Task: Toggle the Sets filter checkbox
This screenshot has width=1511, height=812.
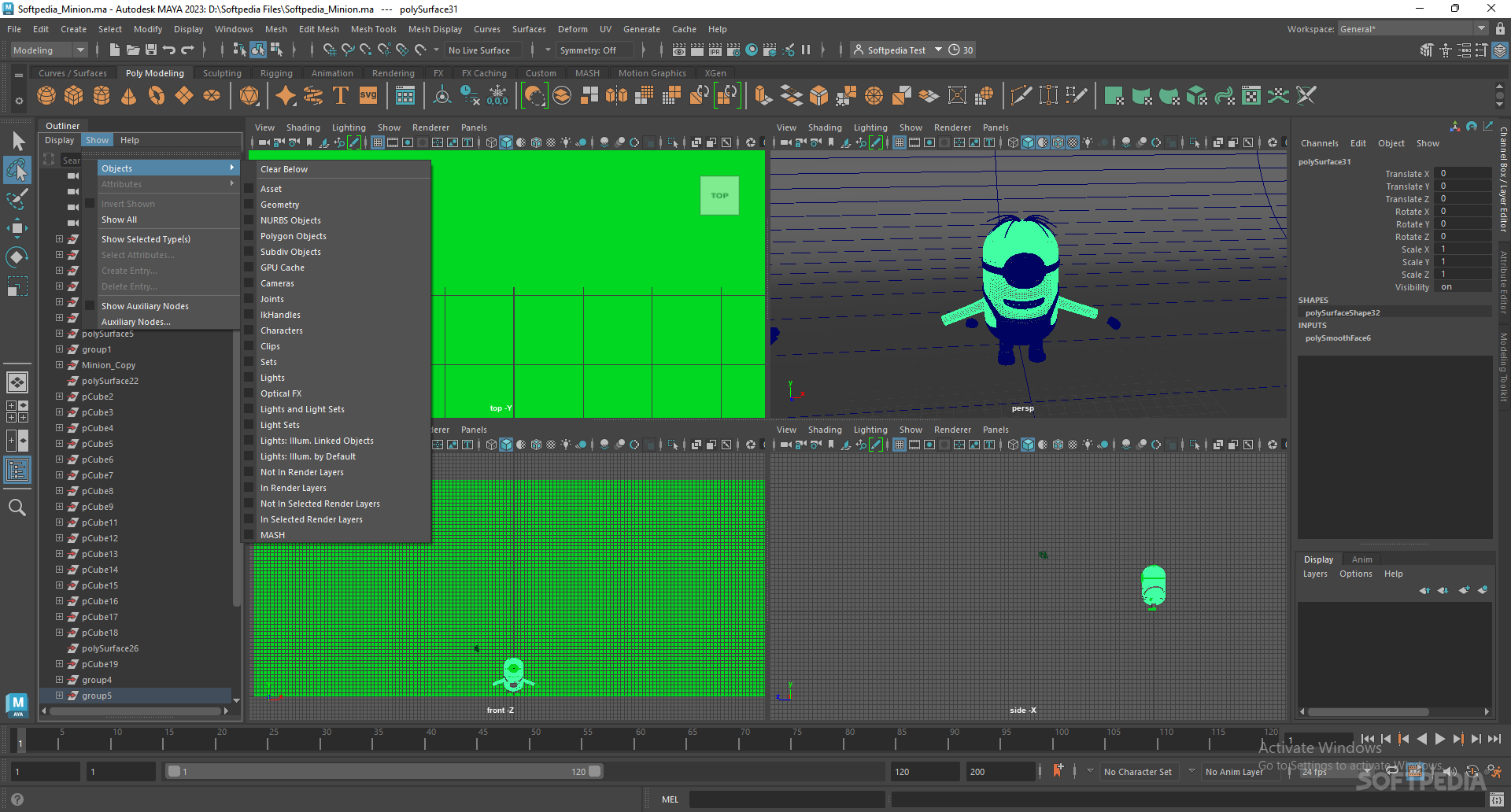Action: point(249,362)
